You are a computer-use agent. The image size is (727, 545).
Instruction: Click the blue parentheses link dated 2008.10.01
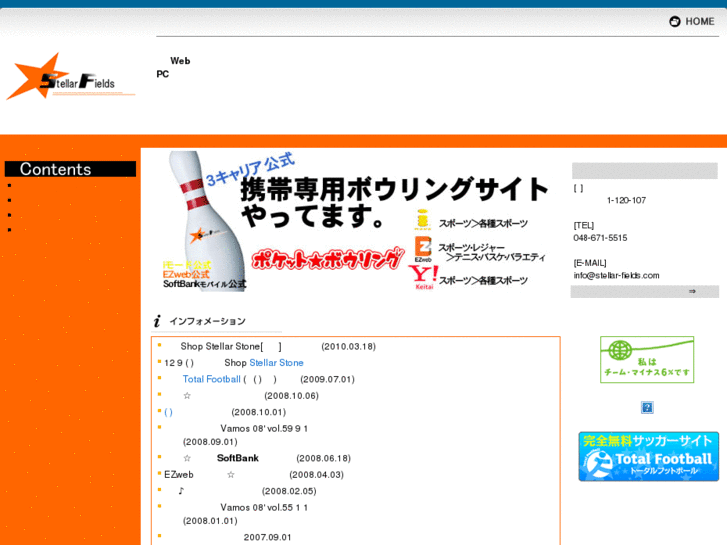click(168, 412)
